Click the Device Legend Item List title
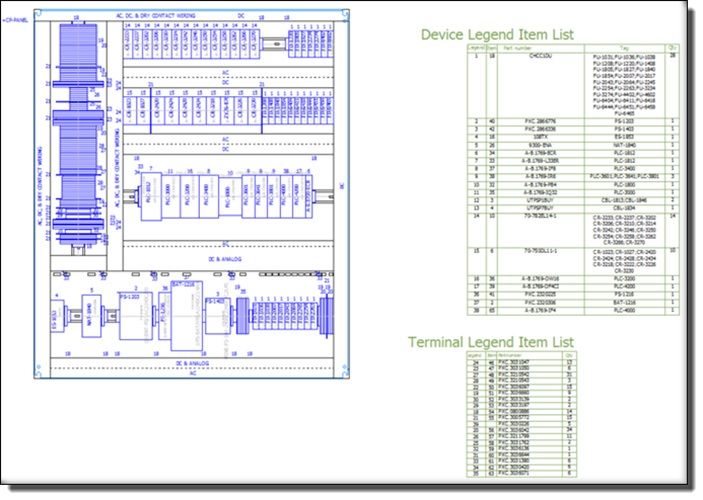 point(497,35)
